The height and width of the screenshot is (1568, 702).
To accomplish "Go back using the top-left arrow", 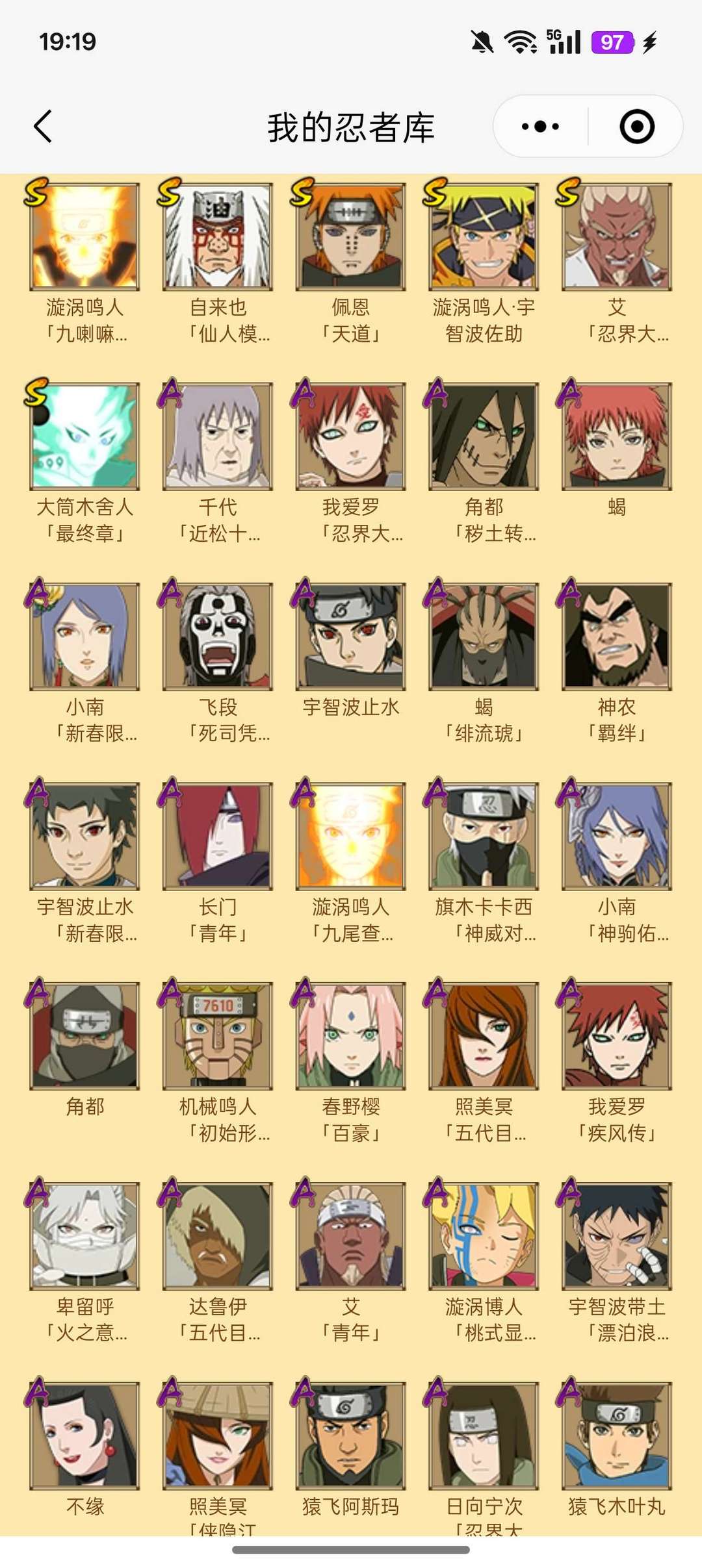I will click(43, 126).
